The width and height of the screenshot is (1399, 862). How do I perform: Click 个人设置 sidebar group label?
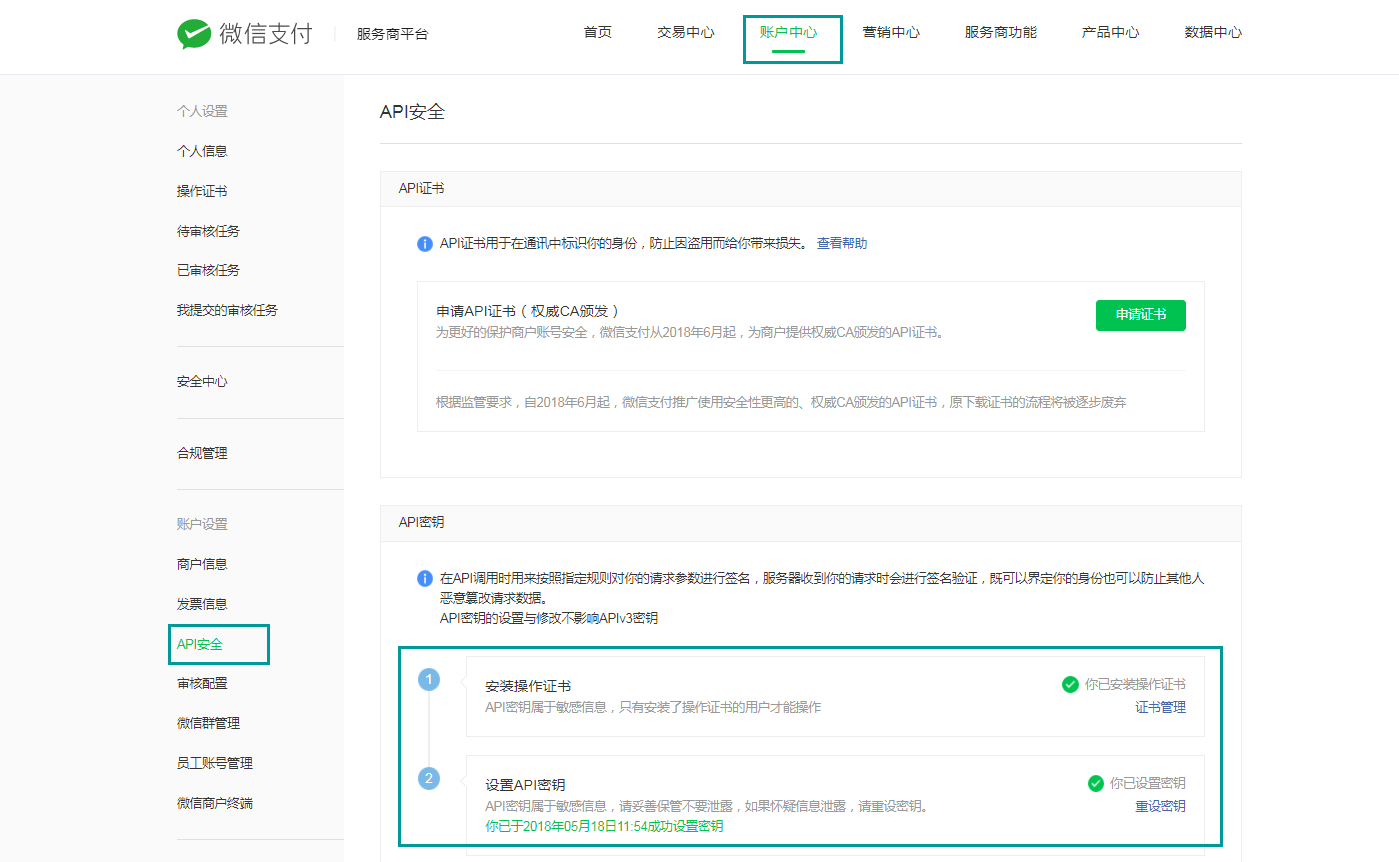[202, 111]
